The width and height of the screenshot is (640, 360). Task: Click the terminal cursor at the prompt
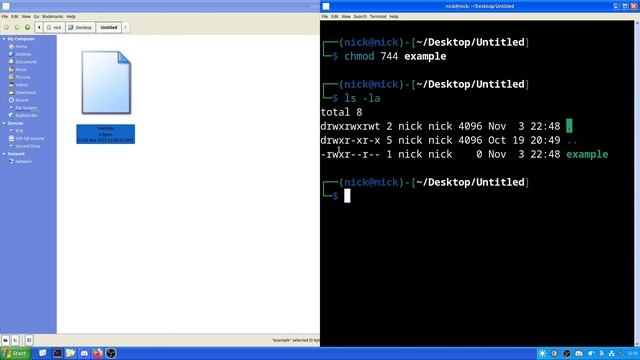click(347, 196)
